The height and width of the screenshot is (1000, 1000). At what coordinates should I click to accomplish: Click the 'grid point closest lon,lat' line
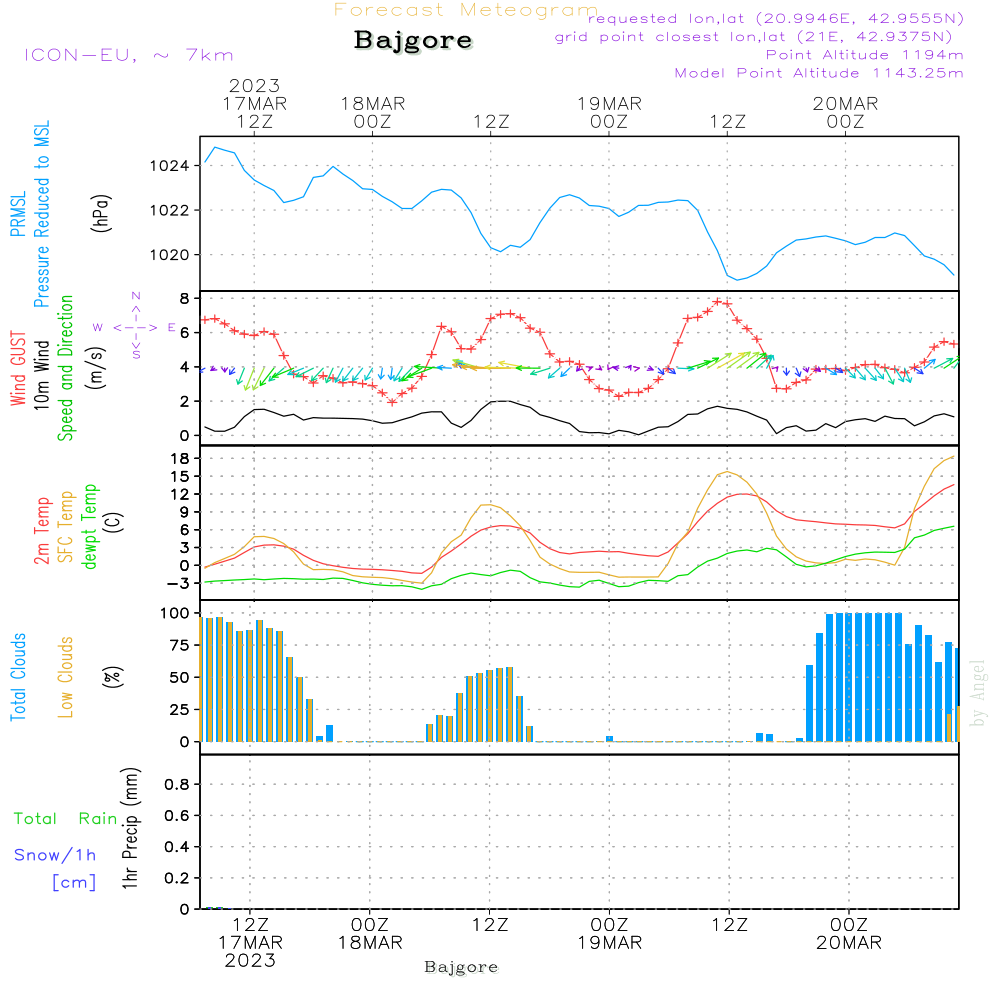point(753,37)
